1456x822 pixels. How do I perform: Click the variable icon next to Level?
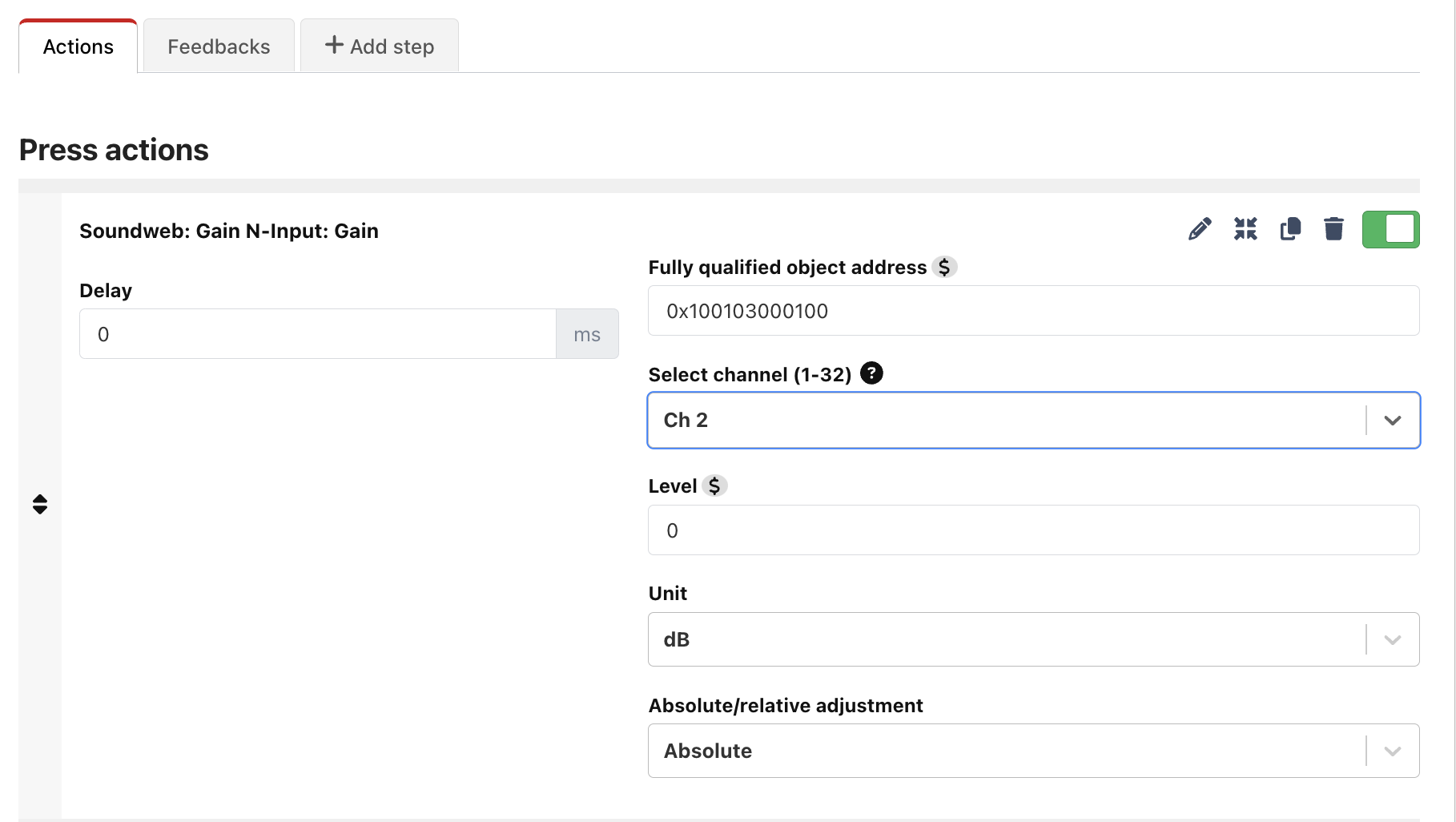point(714,486)
